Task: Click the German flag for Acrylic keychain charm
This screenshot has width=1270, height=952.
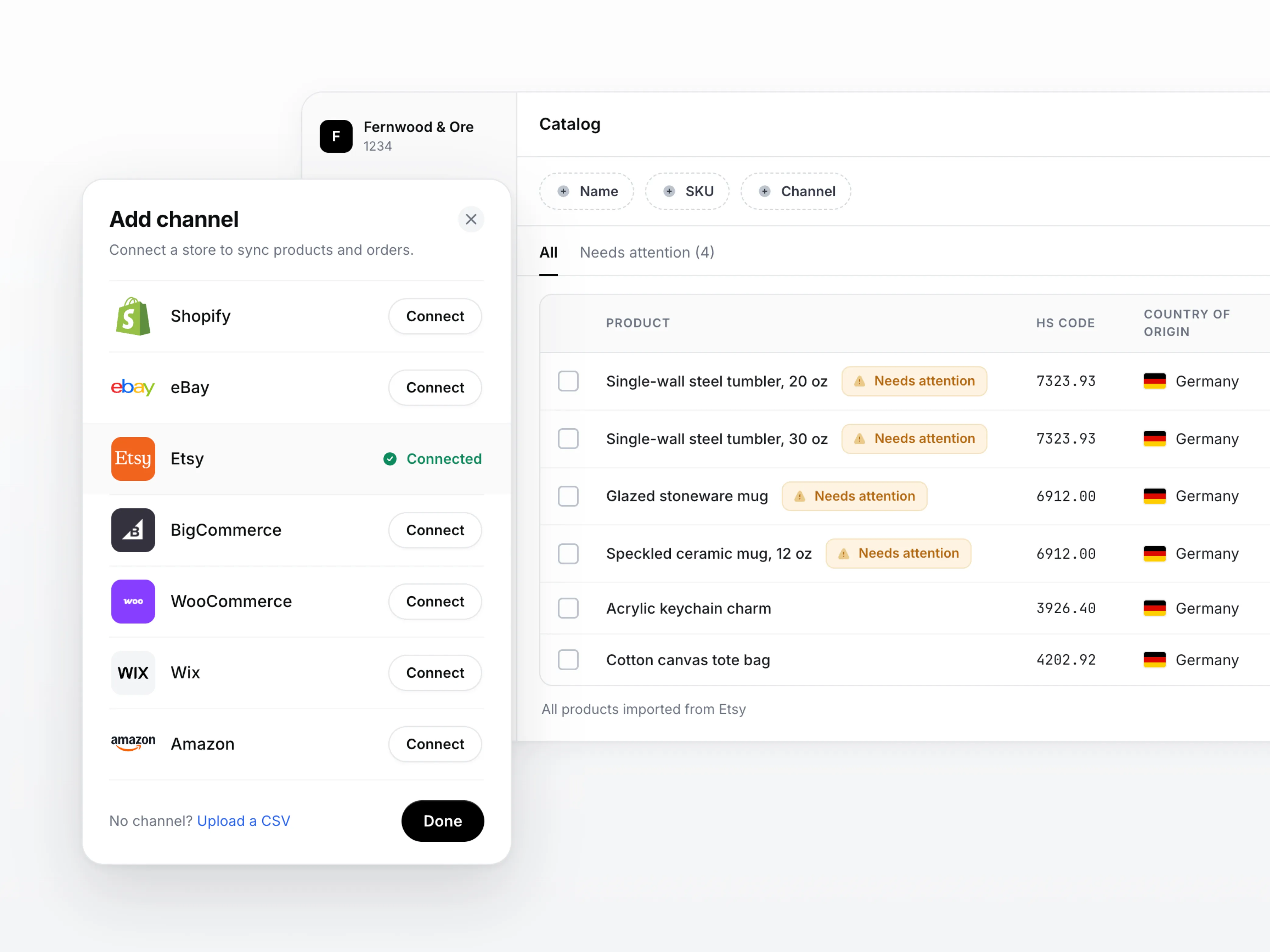Action: click(1154, 608)
